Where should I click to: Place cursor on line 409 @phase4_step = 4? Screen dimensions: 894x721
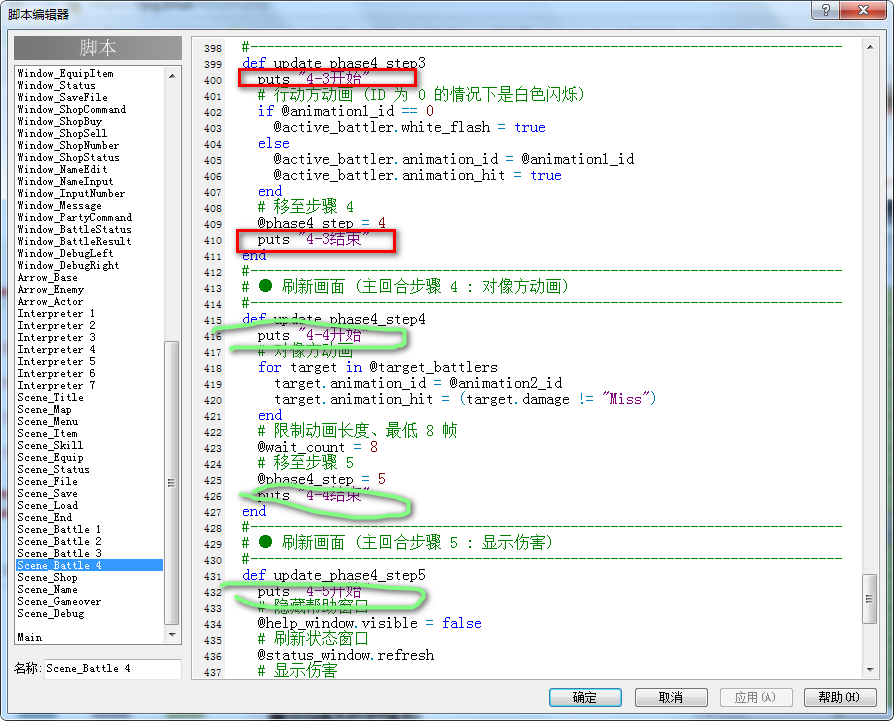322,223
